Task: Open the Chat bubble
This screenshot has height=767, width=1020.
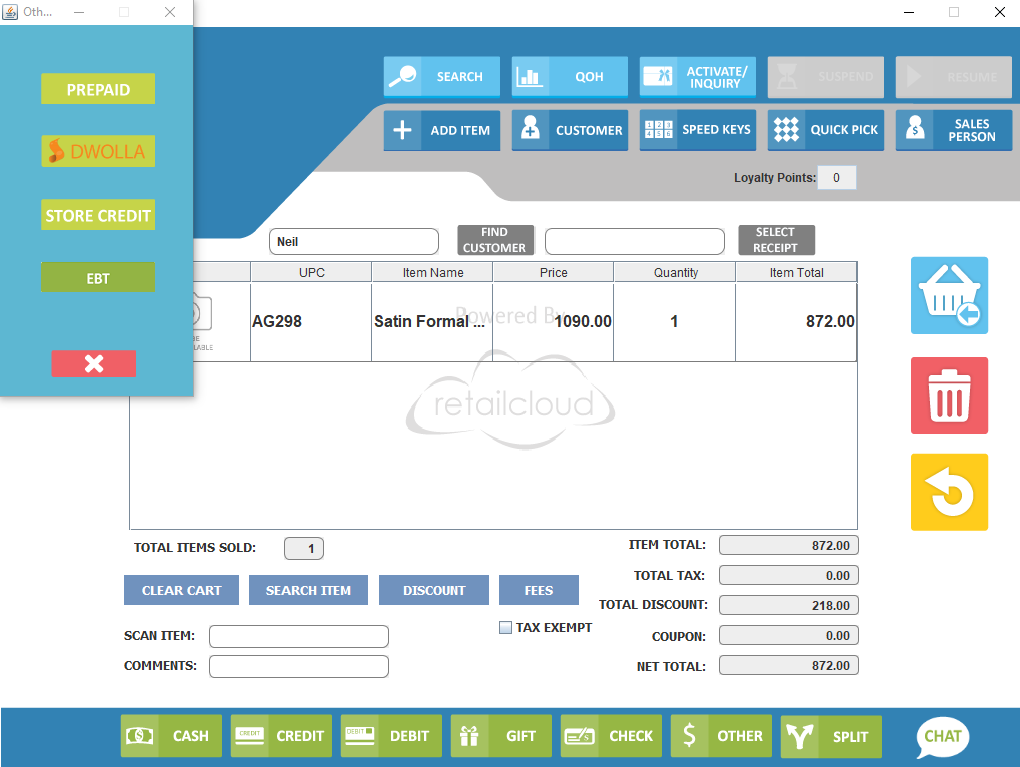Action: [941, 737]
